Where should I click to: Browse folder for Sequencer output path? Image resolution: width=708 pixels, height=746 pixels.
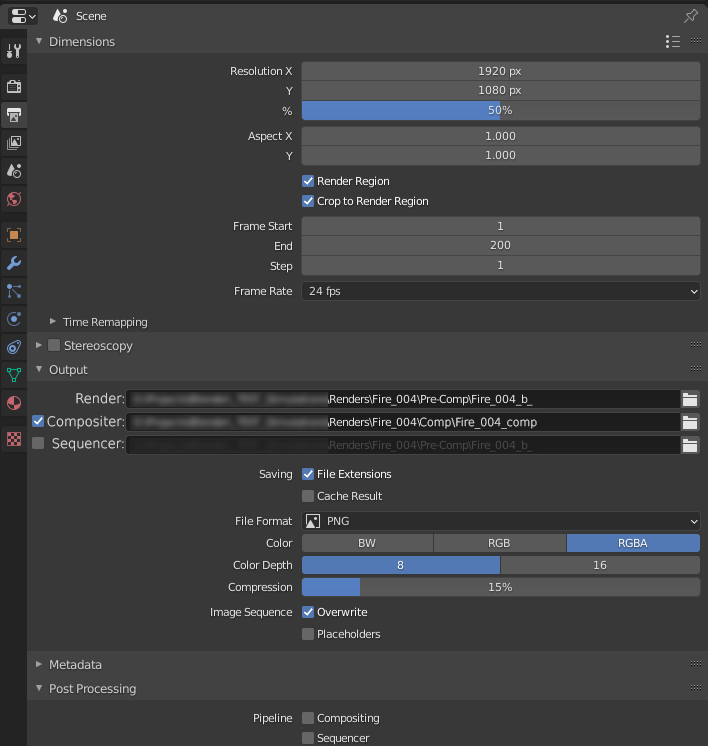690,445
